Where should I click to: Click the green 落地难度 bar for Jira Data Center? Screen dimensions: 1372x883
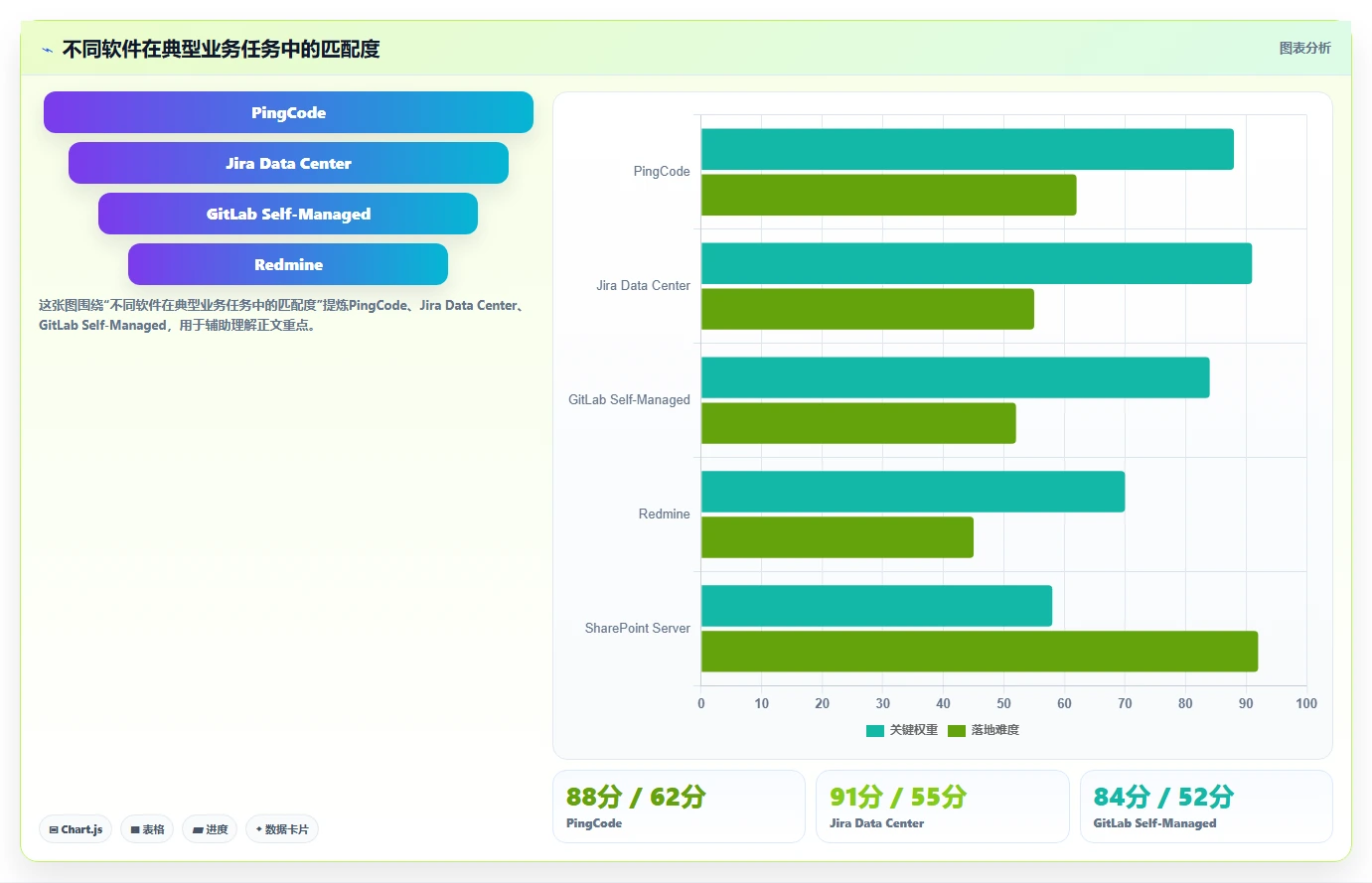[867, 309]
